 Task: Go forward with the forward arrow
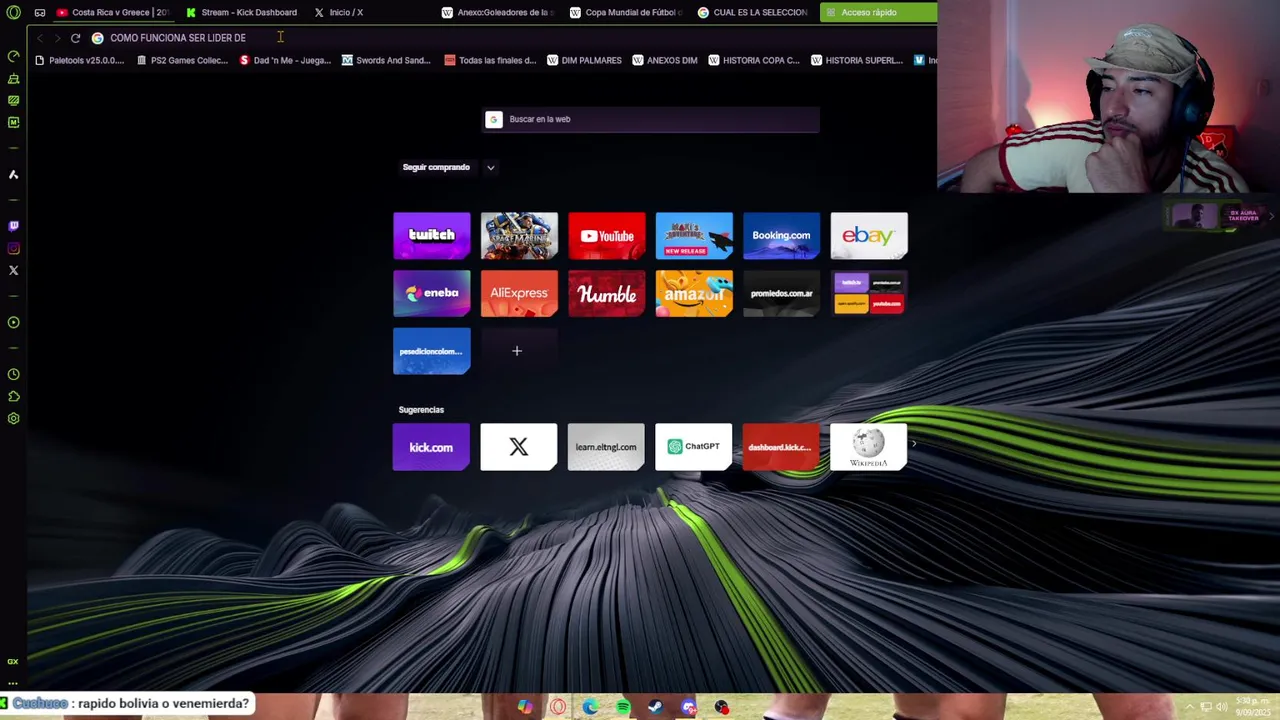pos(57,38)
